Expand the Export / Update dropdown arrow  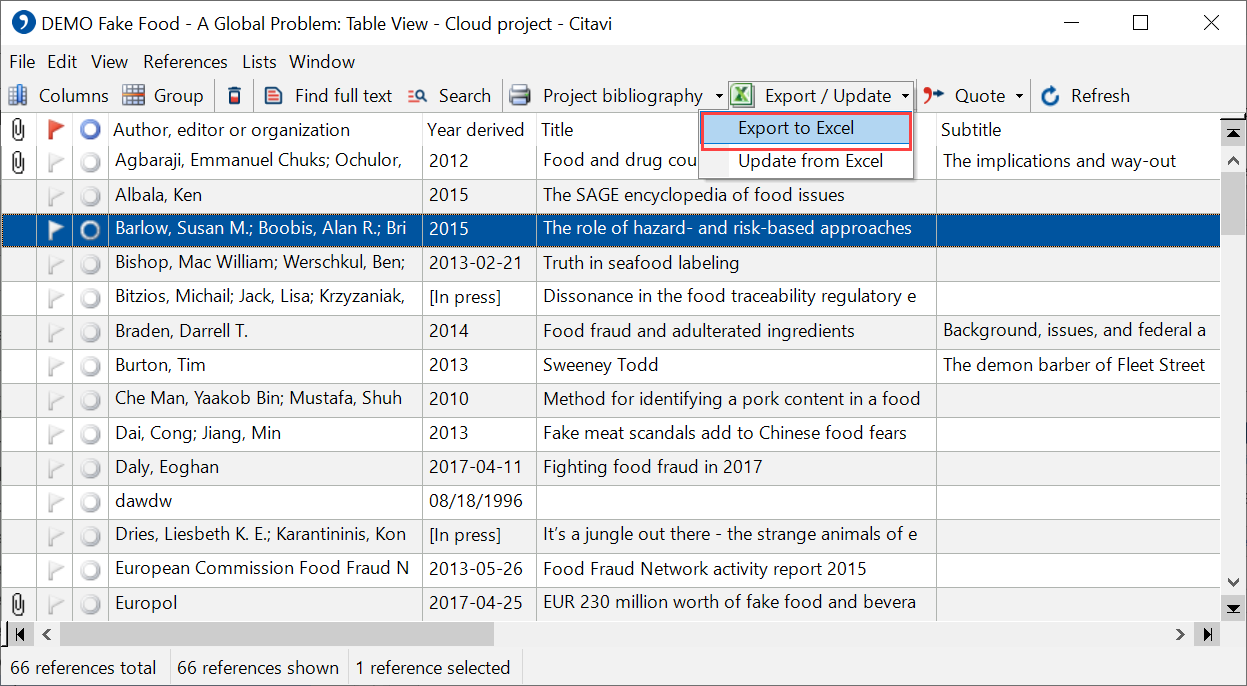905,97
